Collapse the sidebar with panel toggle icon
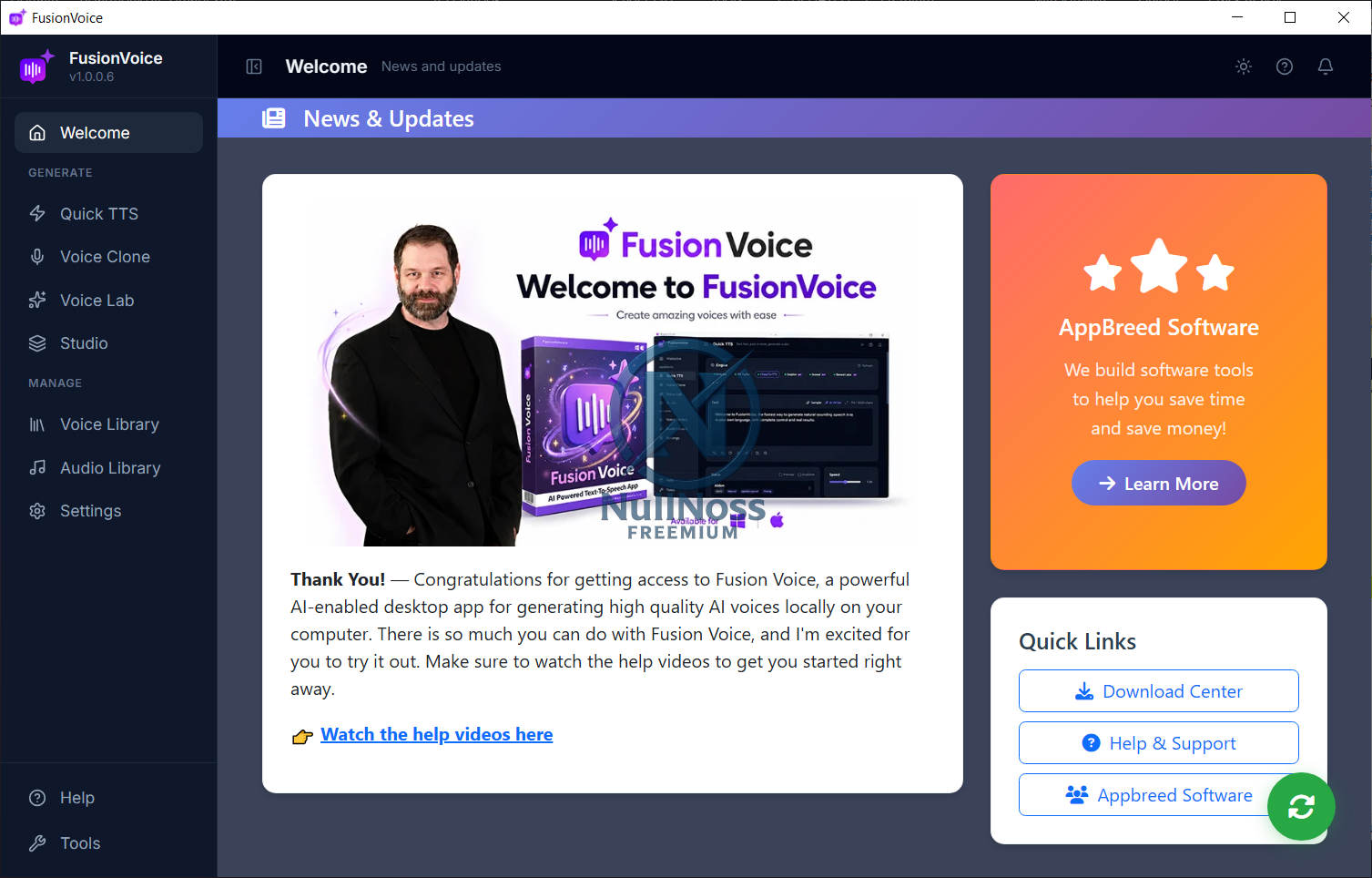 click(x=254, y=66)
